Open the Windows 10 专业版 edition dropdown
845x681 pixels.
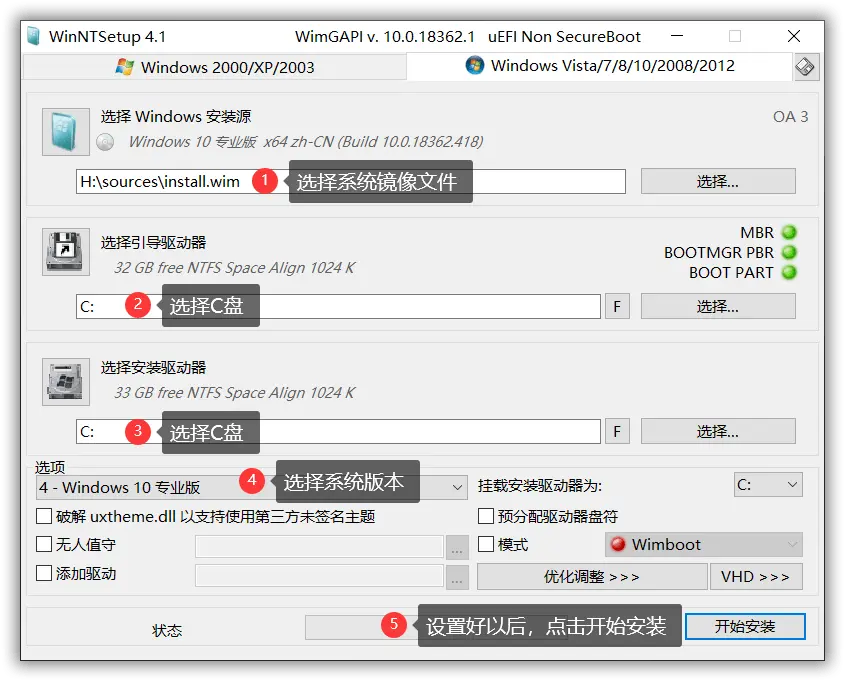click(x=457, y=488)
